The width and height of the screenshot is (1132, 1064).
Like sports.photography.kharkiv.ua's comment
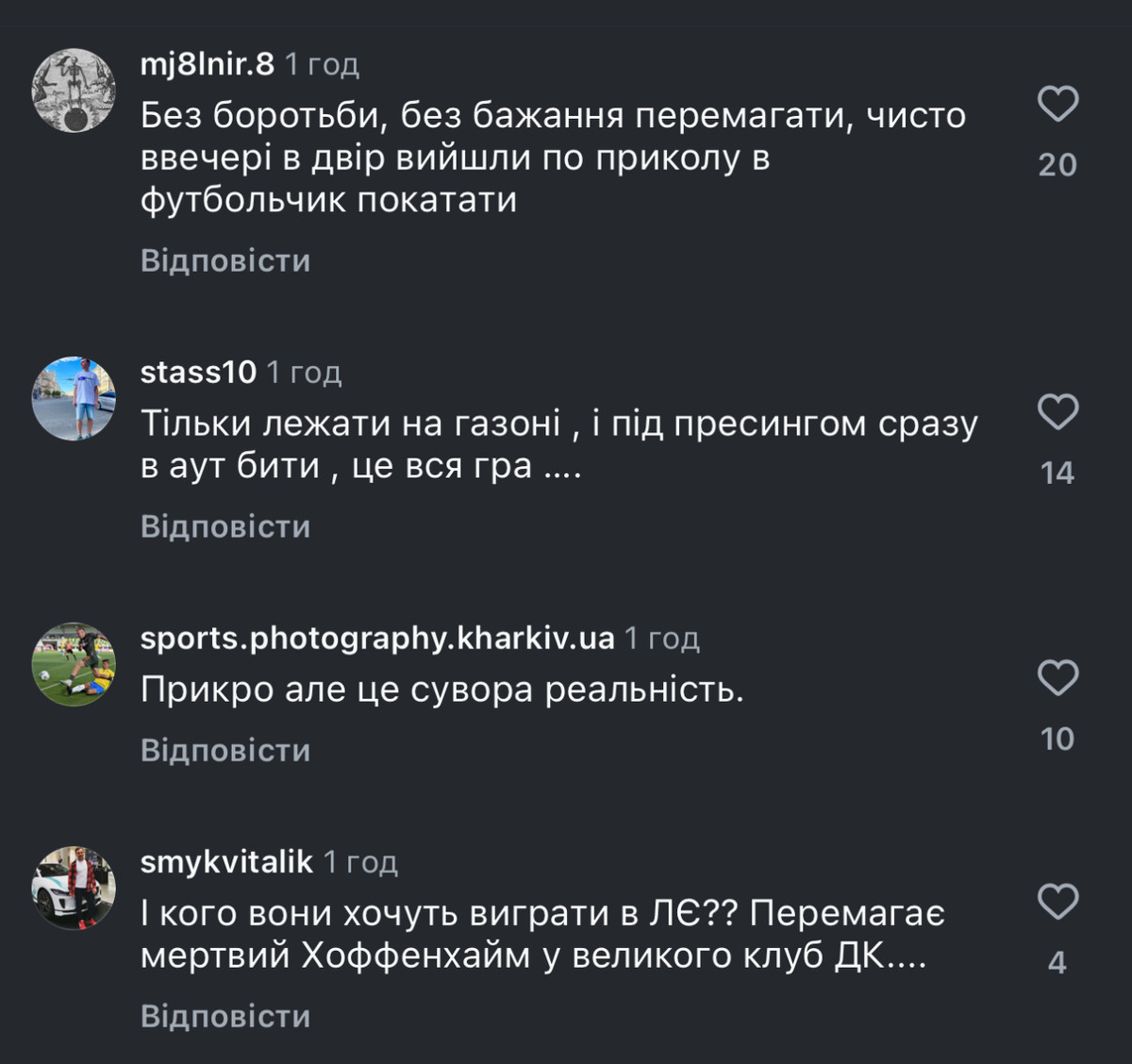coord(1057,677)
